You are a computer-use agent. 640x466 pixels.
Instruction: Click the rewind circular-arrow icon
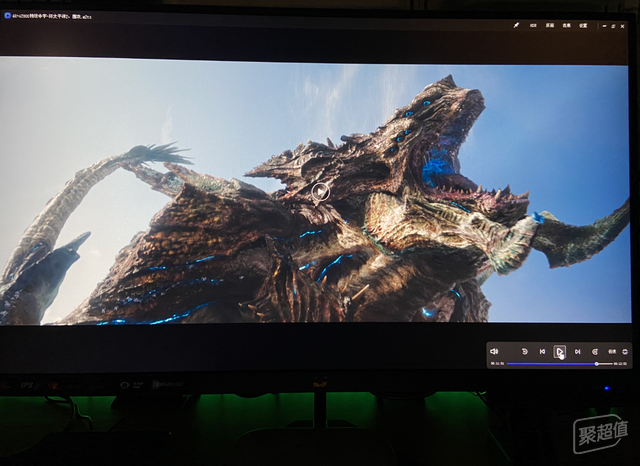[524, 351]
